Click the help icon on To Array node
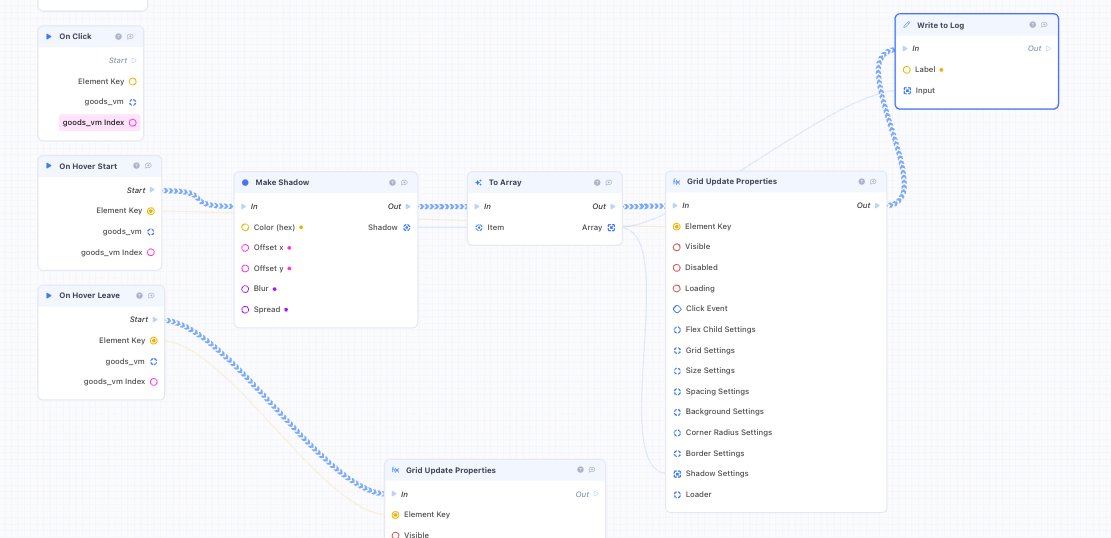Viewport: 1111px width, 538px height. click(x=597, y=182)
